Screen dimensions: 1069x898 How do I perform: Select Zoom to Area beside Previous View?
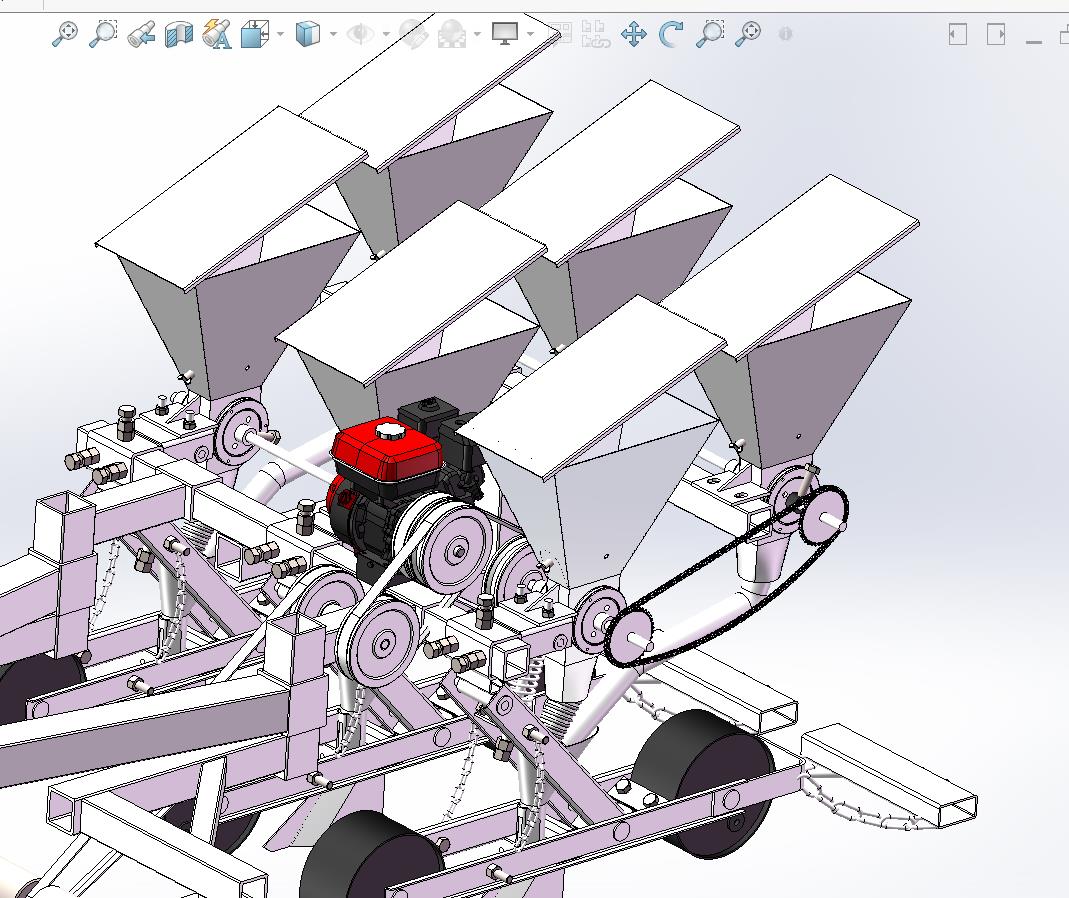tap(103, 33)
